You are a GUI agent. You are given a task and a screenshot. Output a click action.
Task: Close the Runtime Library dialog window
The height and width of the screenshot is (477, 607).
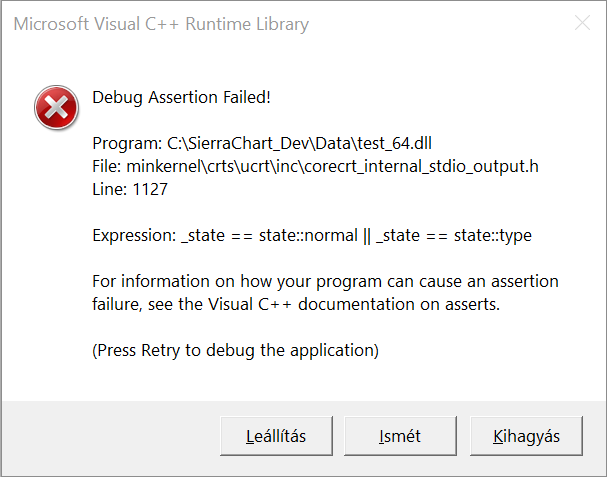tap(580, 24)
